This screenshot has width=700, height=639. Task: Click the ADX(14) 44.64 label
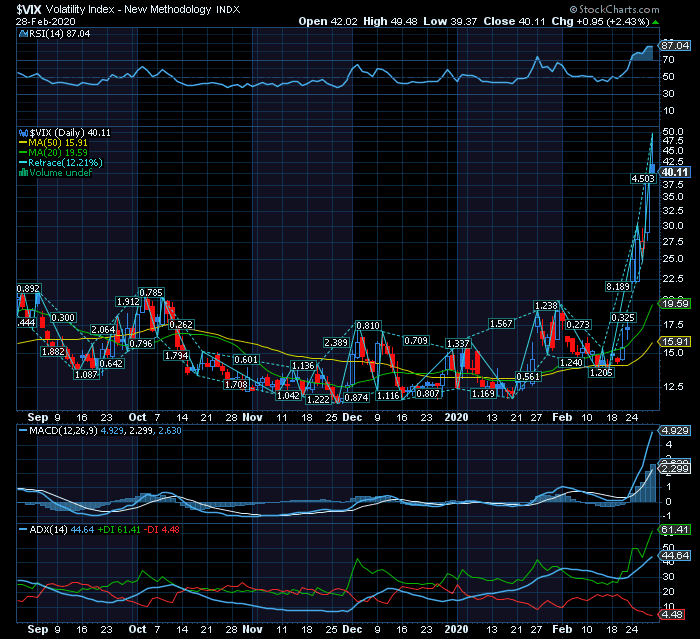click(x=62, y=530)
